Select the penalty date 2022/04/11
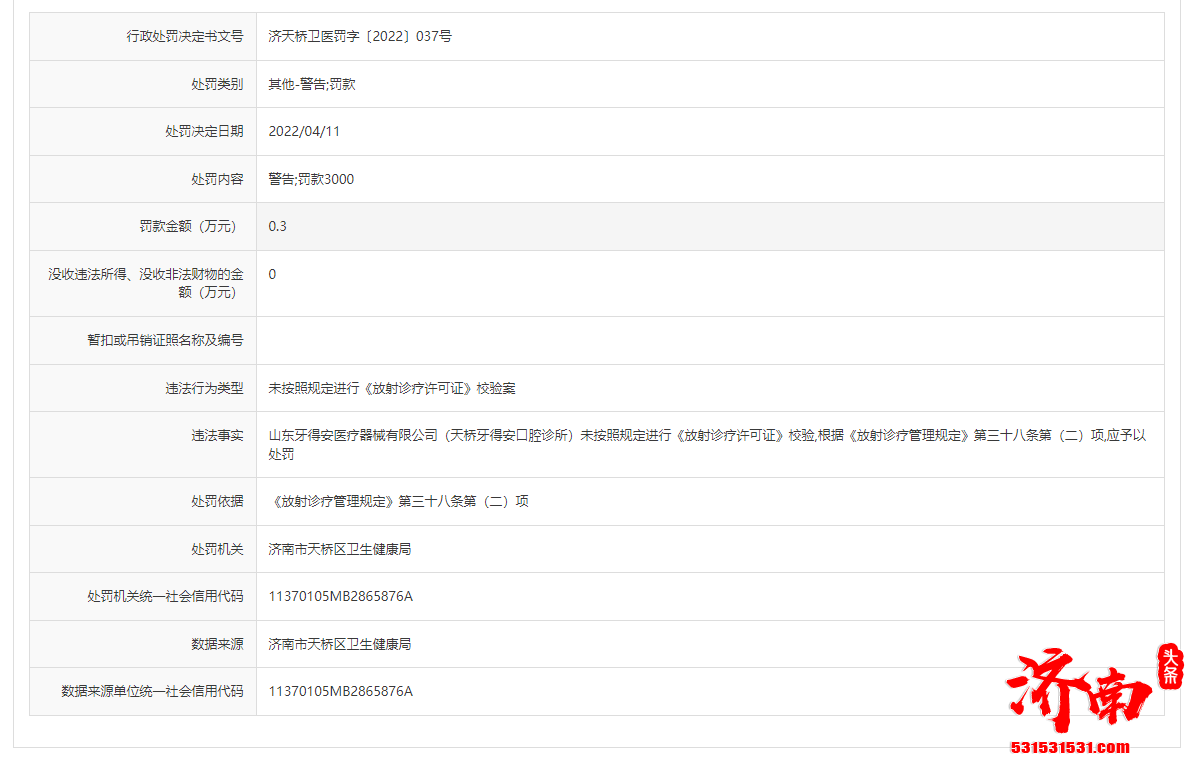The width and height of the screenshot is (1193, 763). click(304, 131)
